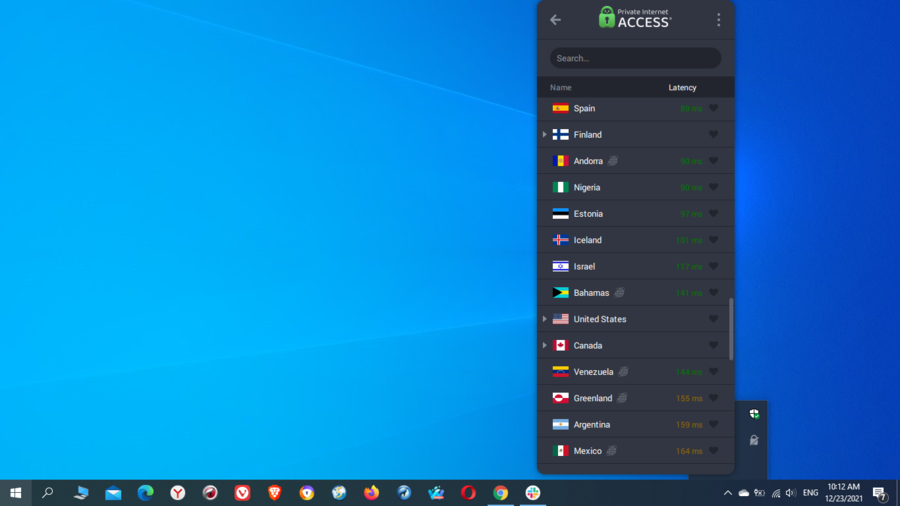Toggle the Argentina favorite heart
Image resolution: width=900 pixels, height=506 pixels.
713,425
